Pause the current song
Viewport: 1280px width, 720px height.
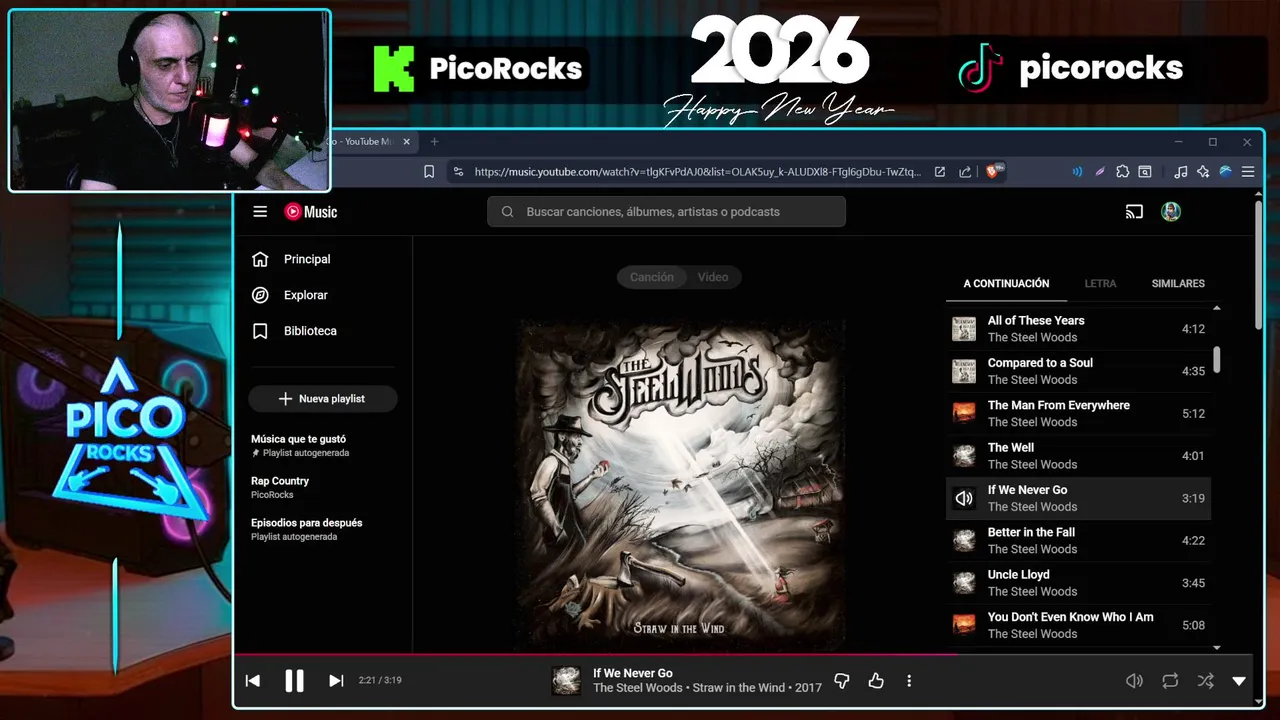point(294,681)
